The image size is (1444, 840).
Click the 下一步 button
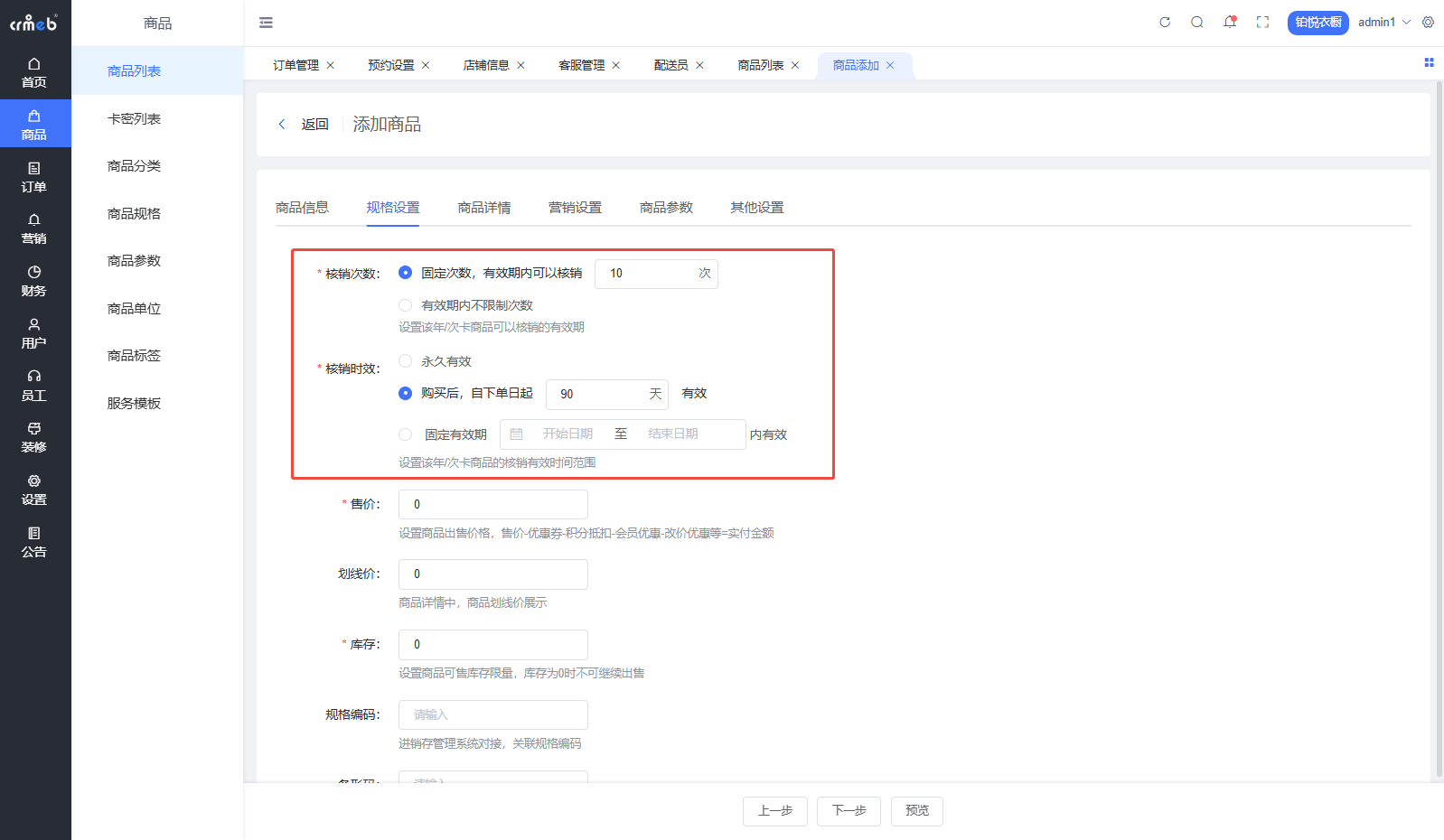tap(849, 811)
